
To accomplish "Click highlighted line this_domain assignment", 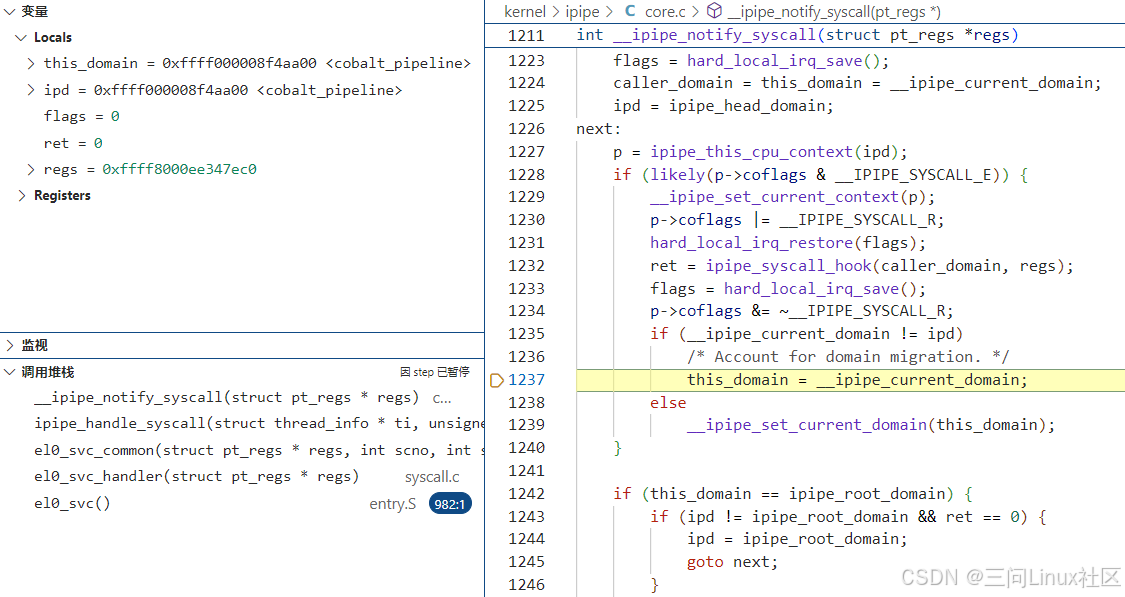I will tap(857, 380).
